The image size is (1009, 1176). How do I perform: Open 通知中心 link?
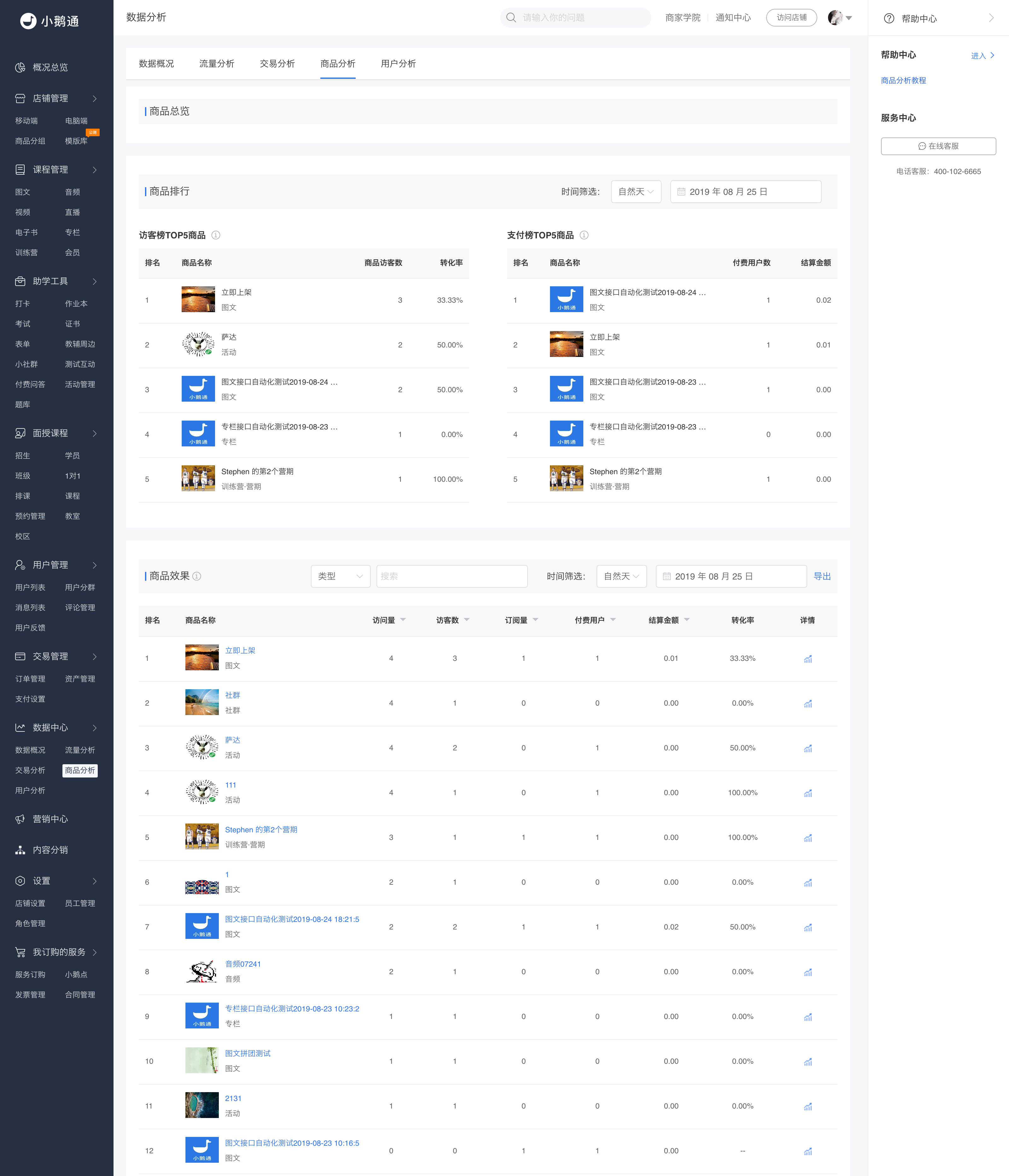733,18
